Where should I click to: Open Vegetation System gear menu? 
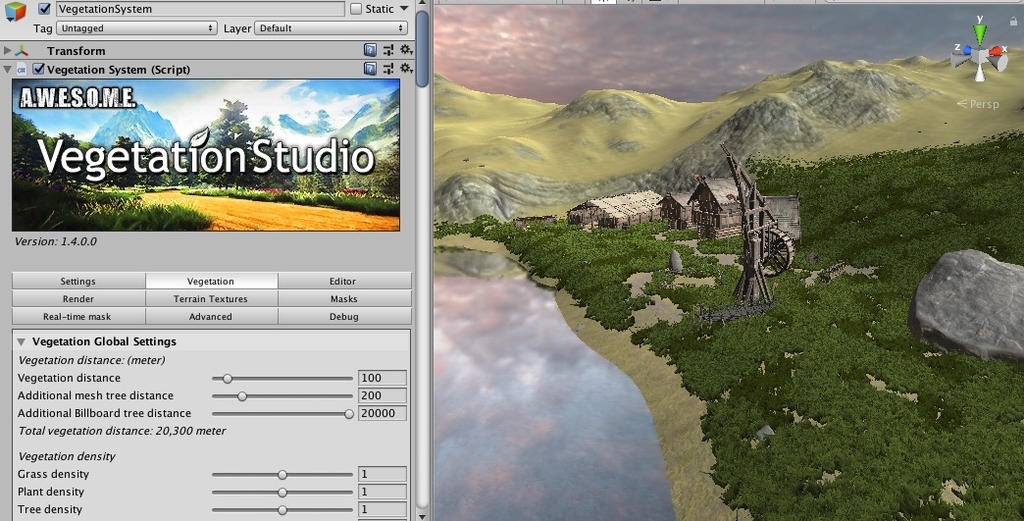pyautogui.click(x=406, y=69)
